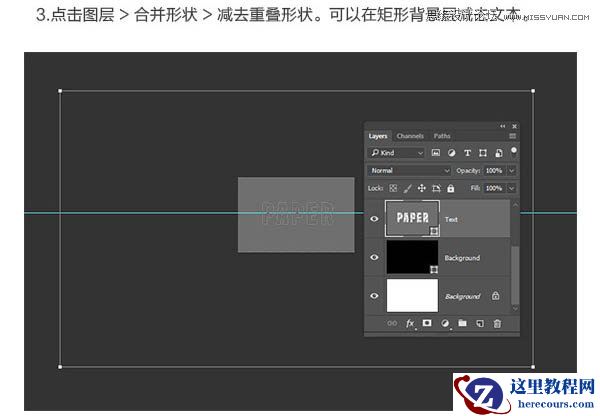Image resolution: width=600 pixels, height=416 pixels.
Task: Click the layers list scrollbar thumb
Action: point(515,275)
